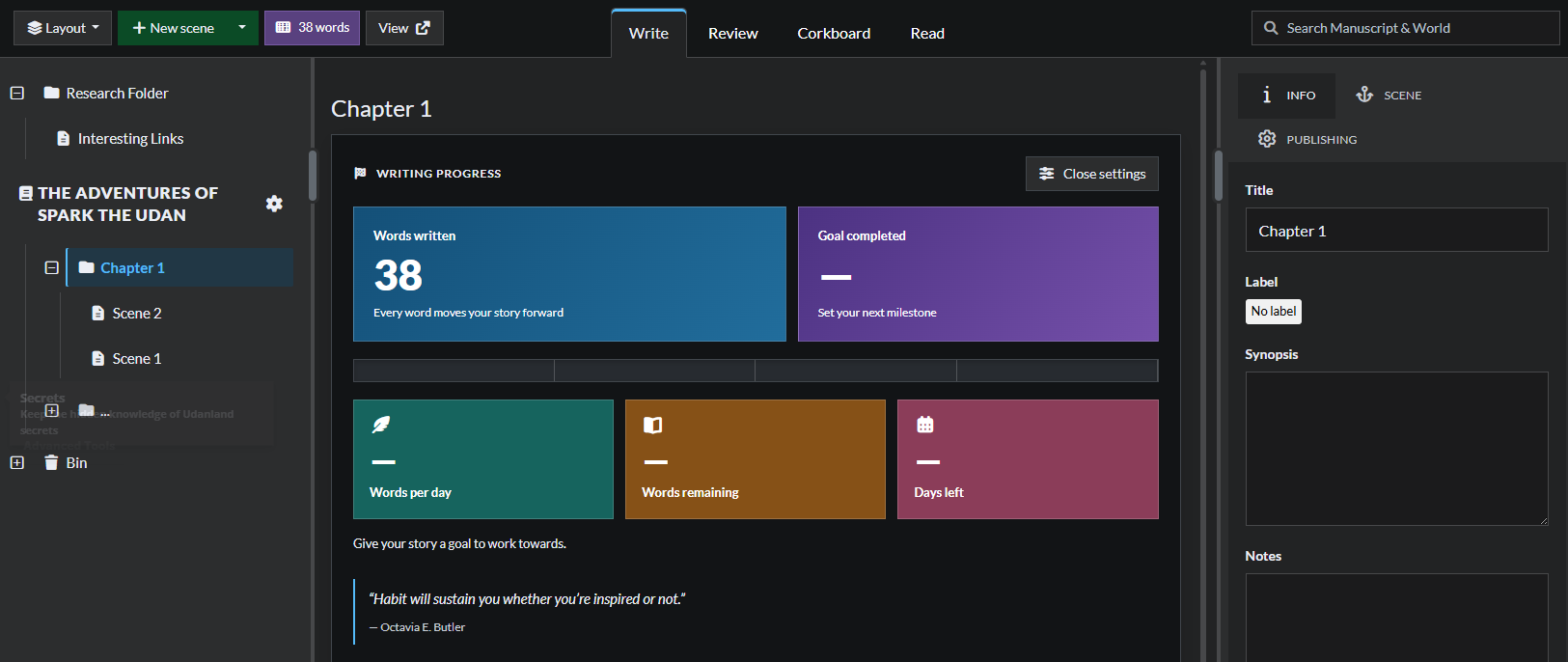This screenshot has width=1568, height=662.
Task: Open Scene 2 in the tree
Action: [137, 314]
